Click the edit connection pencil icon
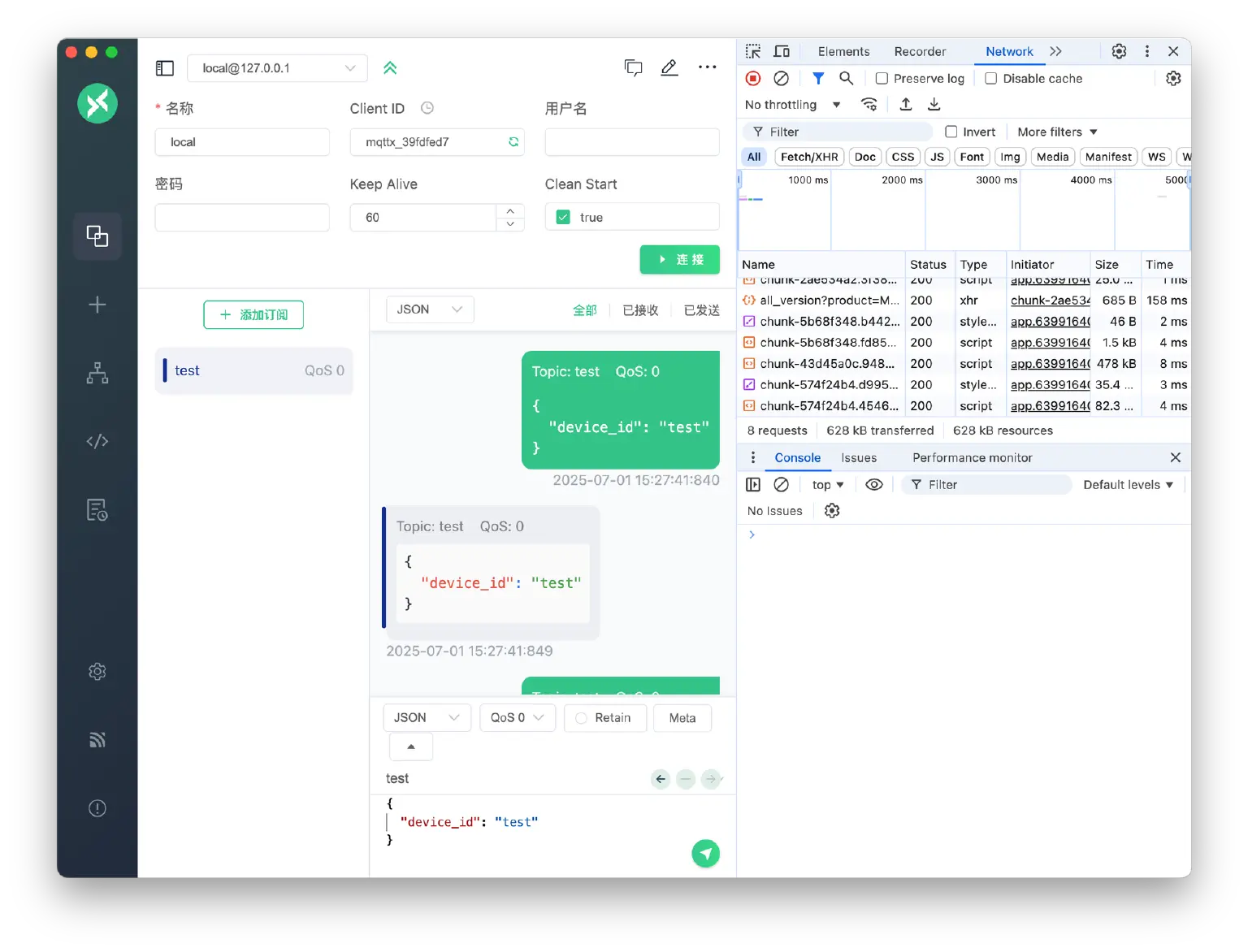Screen dimensions: 1248x952 click(x=669, y=67)
